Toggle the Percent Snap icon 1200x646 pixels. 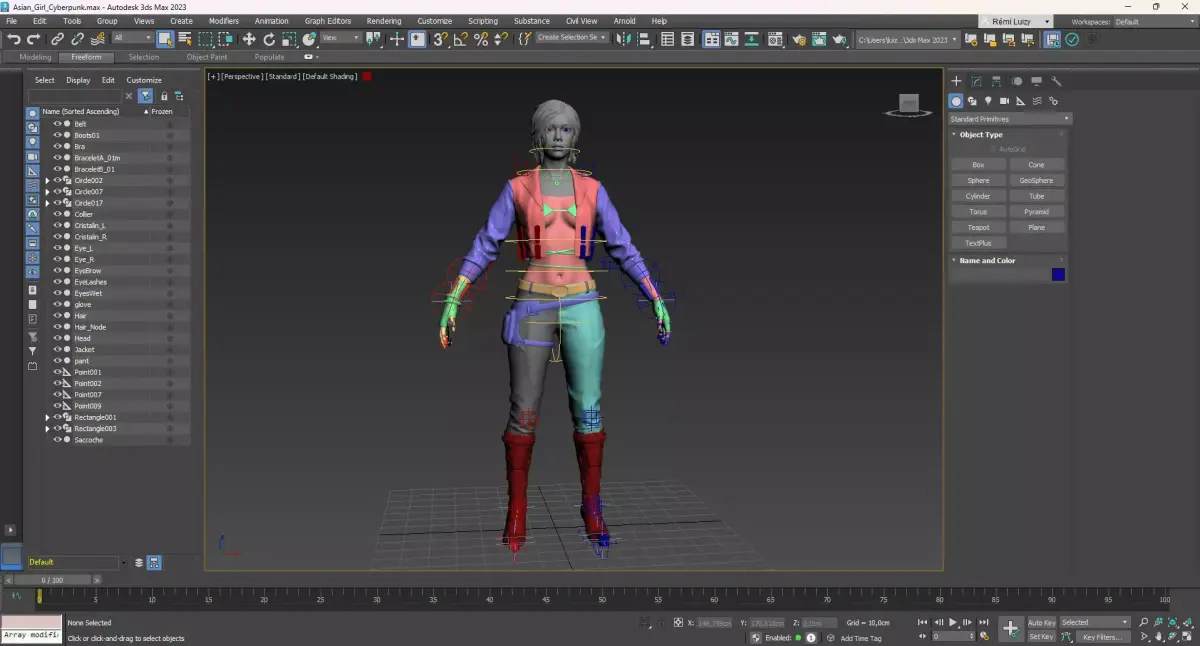point(480,39)
